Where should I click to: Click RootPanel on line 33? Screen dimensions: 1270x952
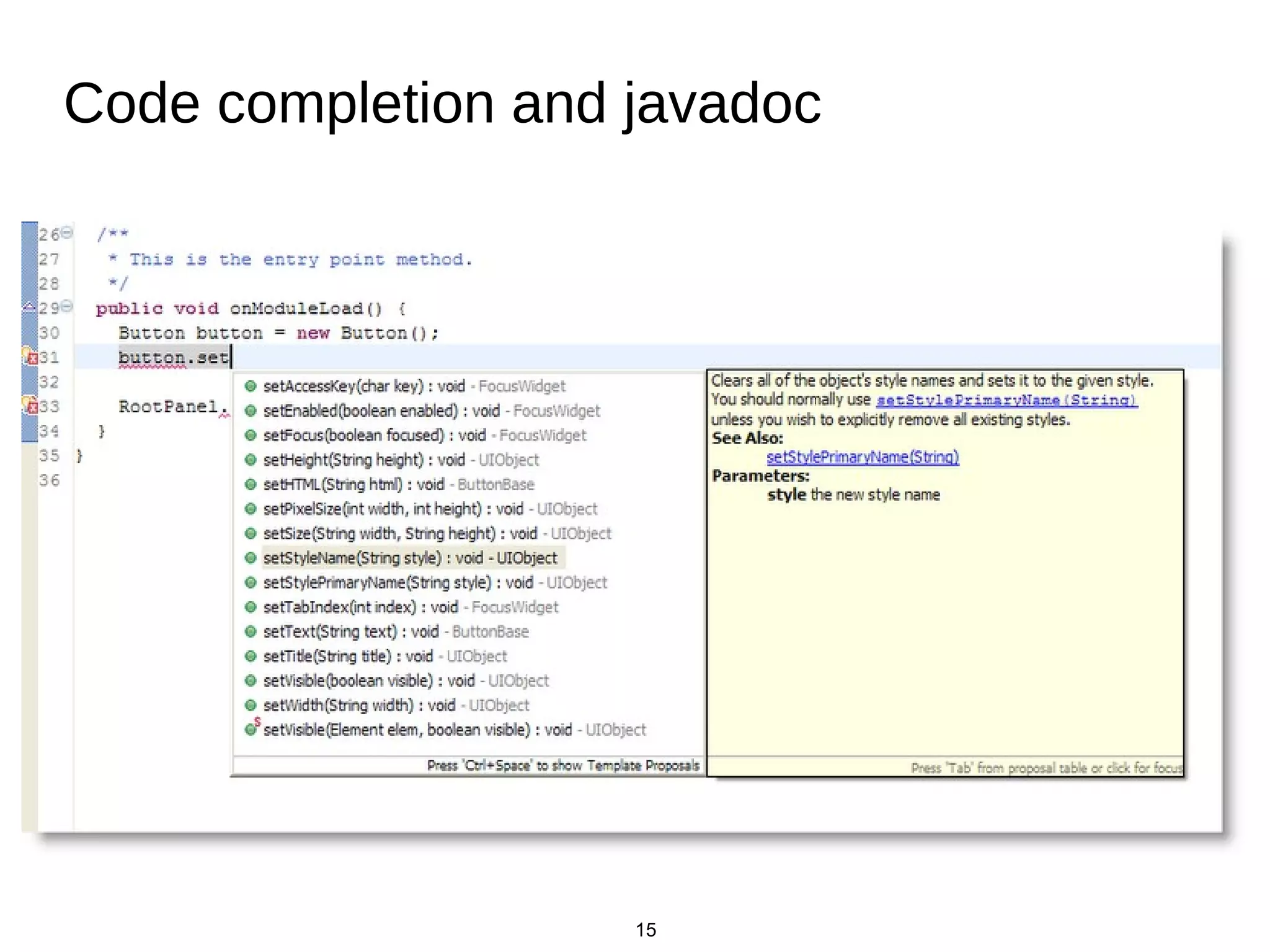click(x=168, y=406)
